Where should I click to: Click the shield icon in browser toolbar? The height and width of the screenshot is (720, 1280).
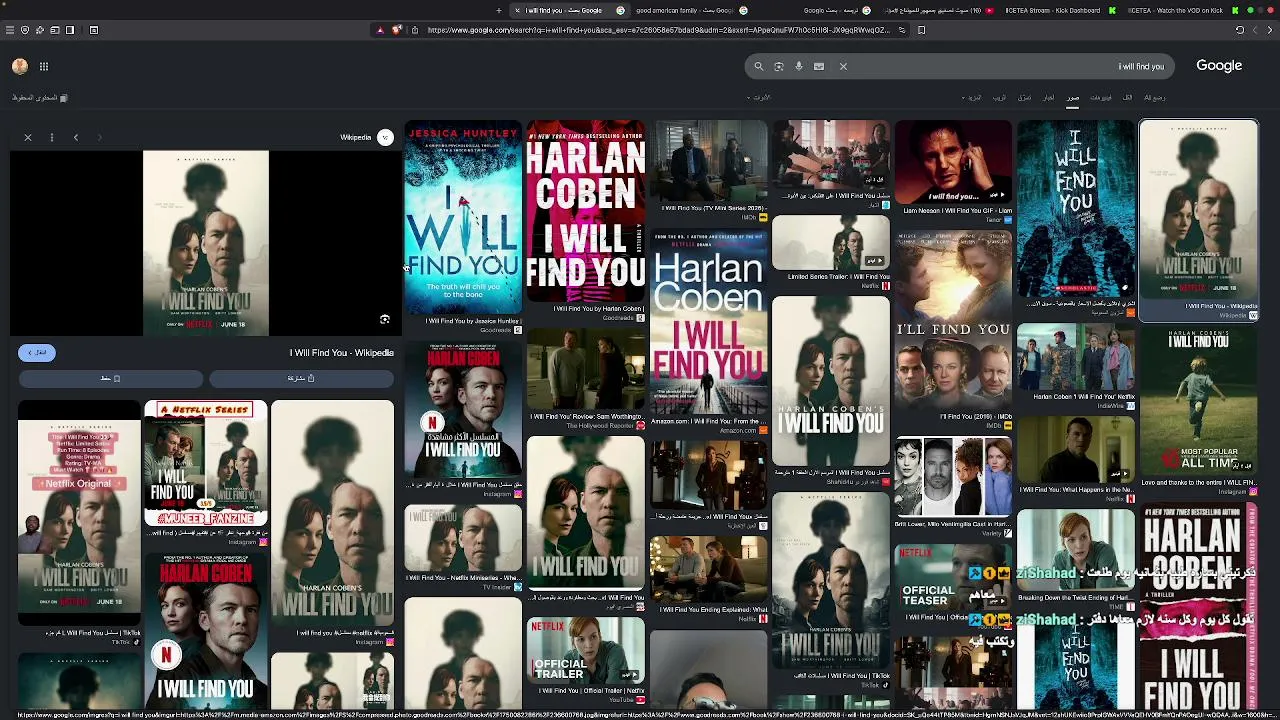pyautogui.click(x=25, y=30)
